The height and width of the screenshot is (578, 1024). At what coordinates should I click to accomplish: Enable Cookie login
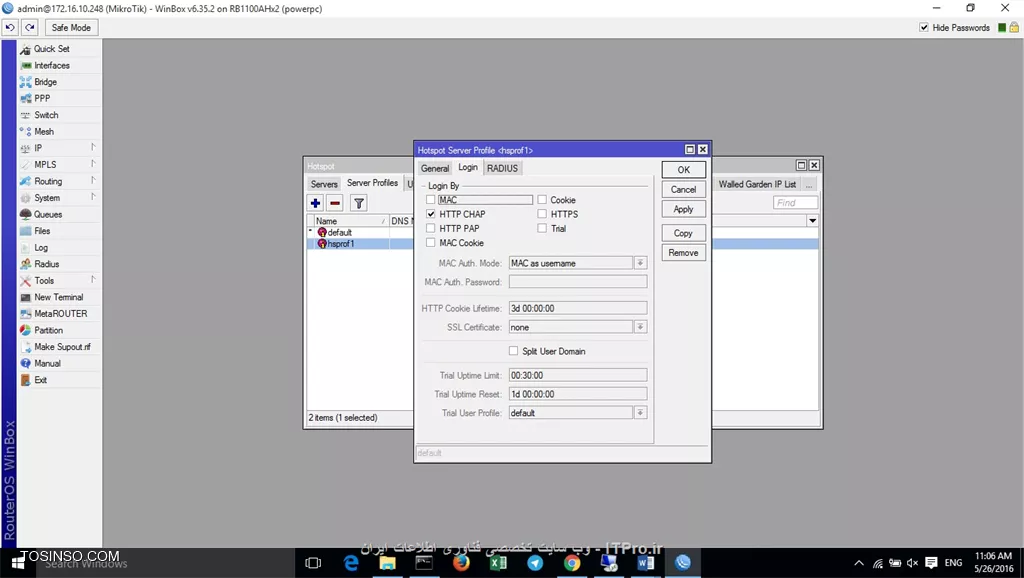click(542, 200)
